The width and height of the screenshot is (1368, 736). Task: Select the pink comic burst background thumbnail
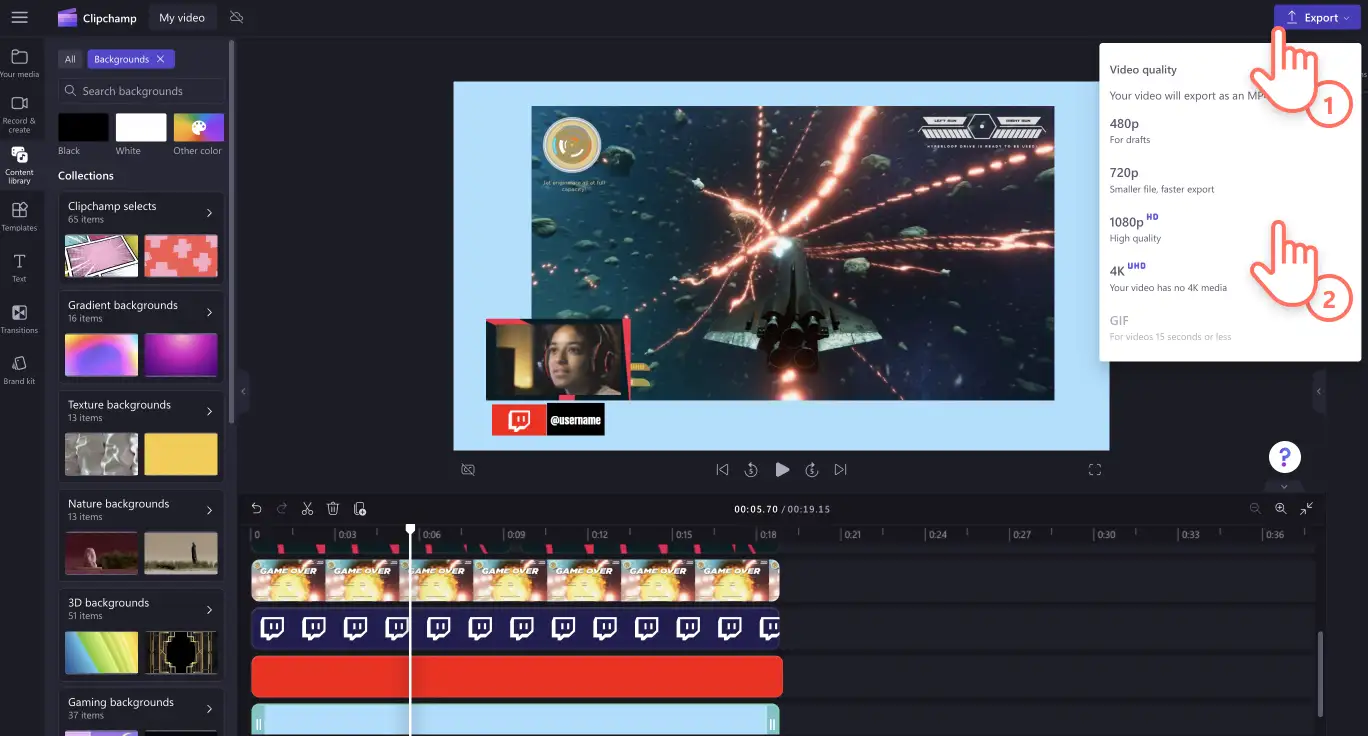[101, 255]
